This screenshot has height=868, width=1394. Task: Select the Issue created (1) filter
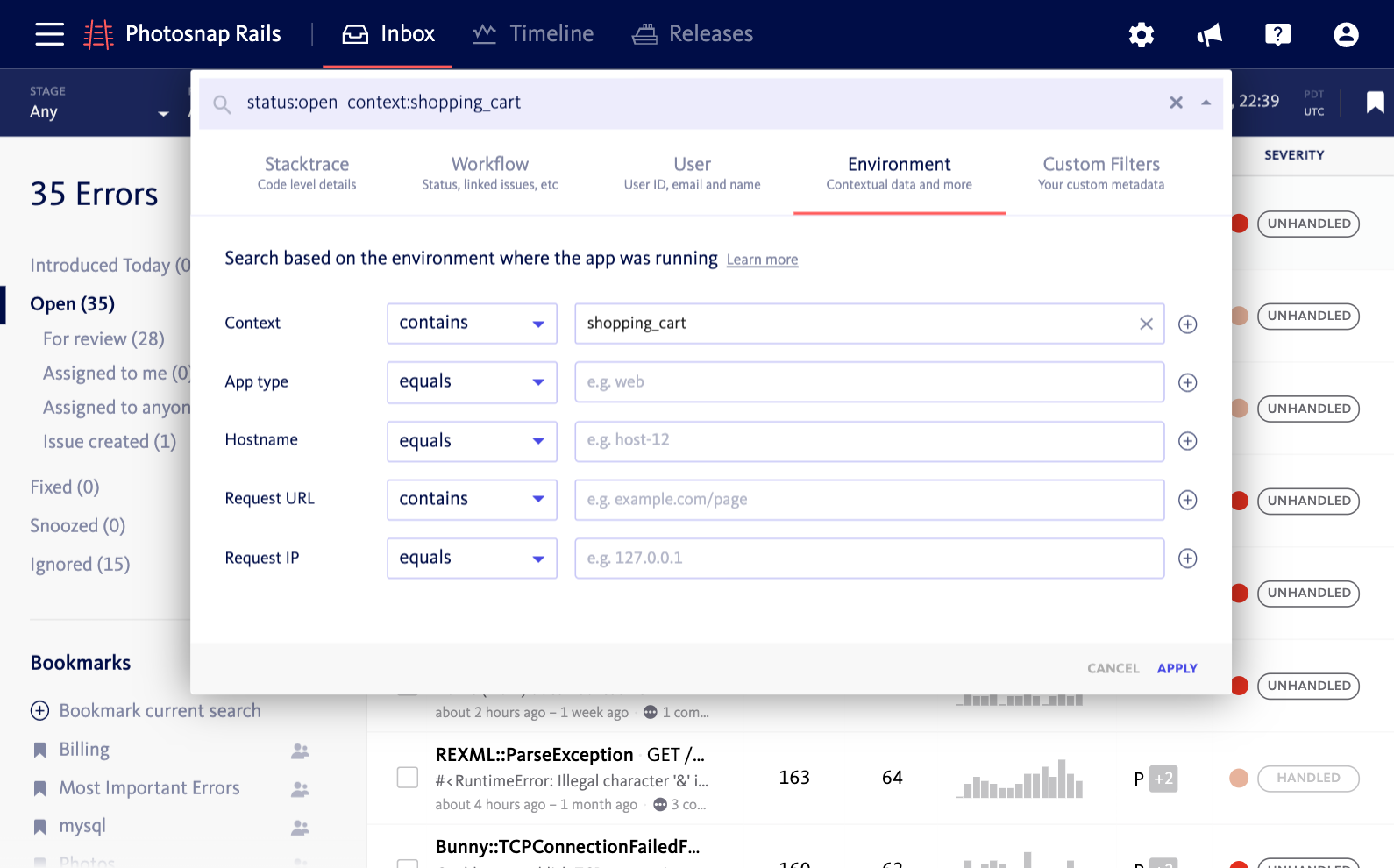[110, 442]
